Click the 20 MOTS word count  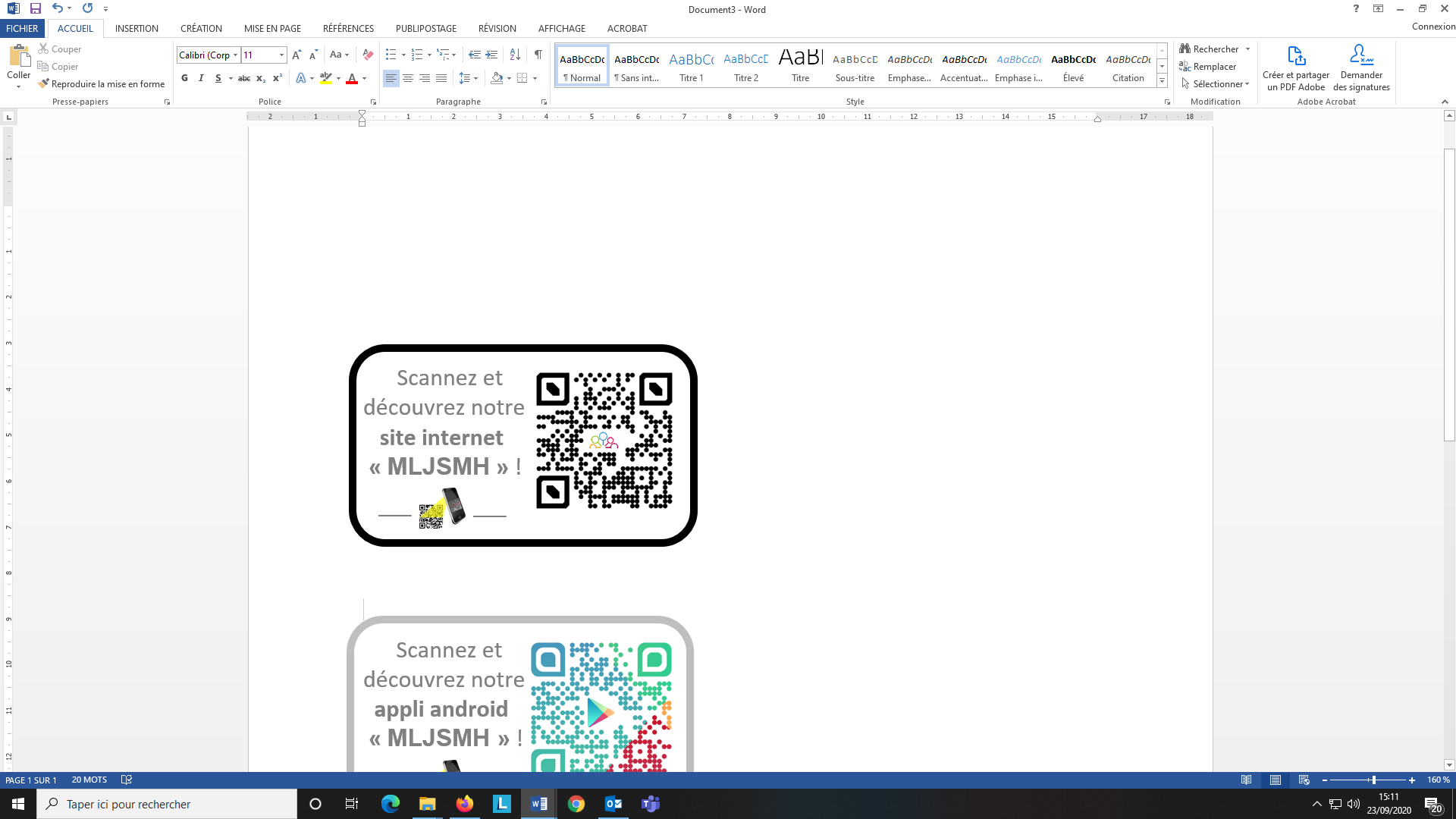[89, 780]
